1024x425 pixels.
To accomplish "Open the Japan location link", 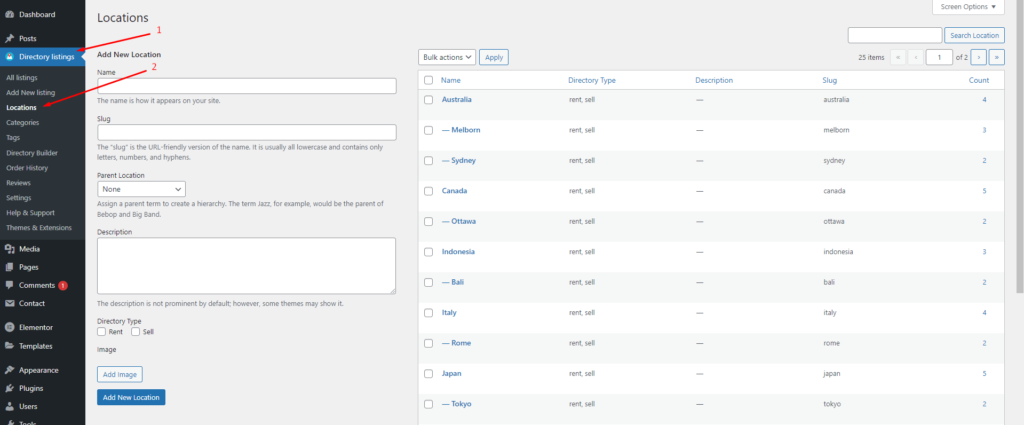I will point(452,373).
